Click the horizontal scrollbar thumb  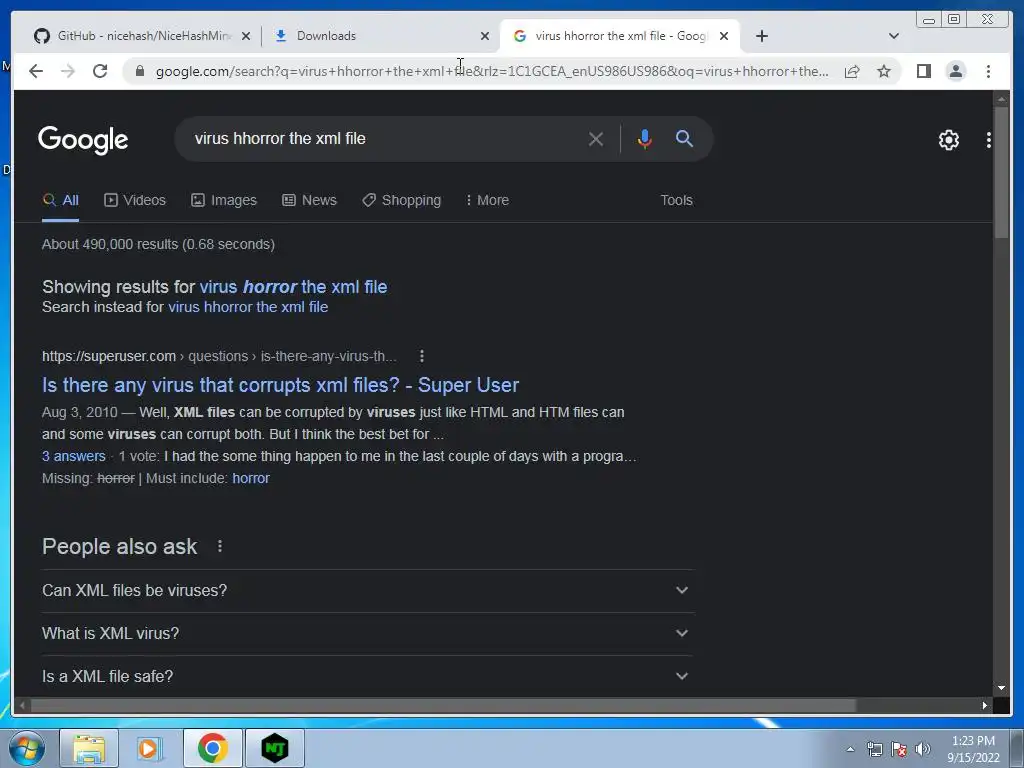click(443, 705)
